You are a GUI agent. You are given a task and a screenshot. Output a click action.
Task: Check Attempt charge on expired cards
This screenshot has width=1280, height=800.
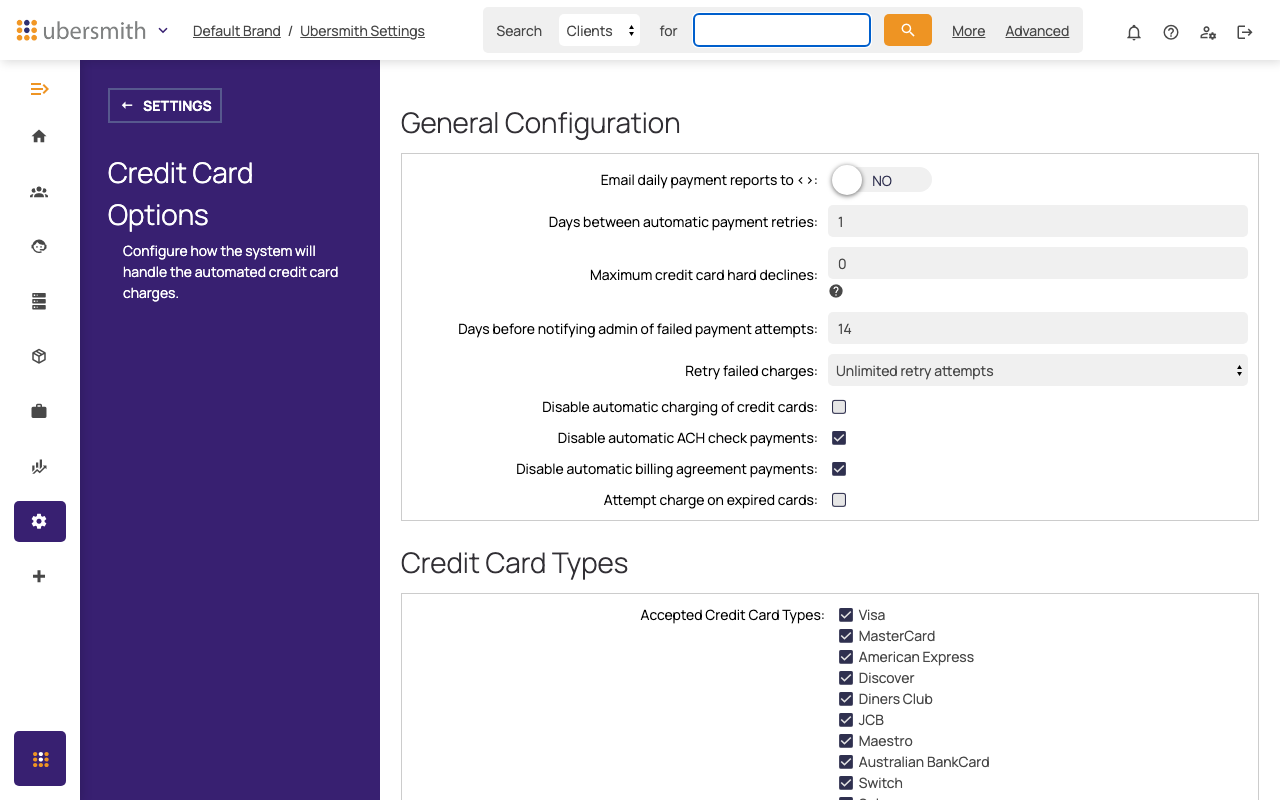tap(839, 500)
